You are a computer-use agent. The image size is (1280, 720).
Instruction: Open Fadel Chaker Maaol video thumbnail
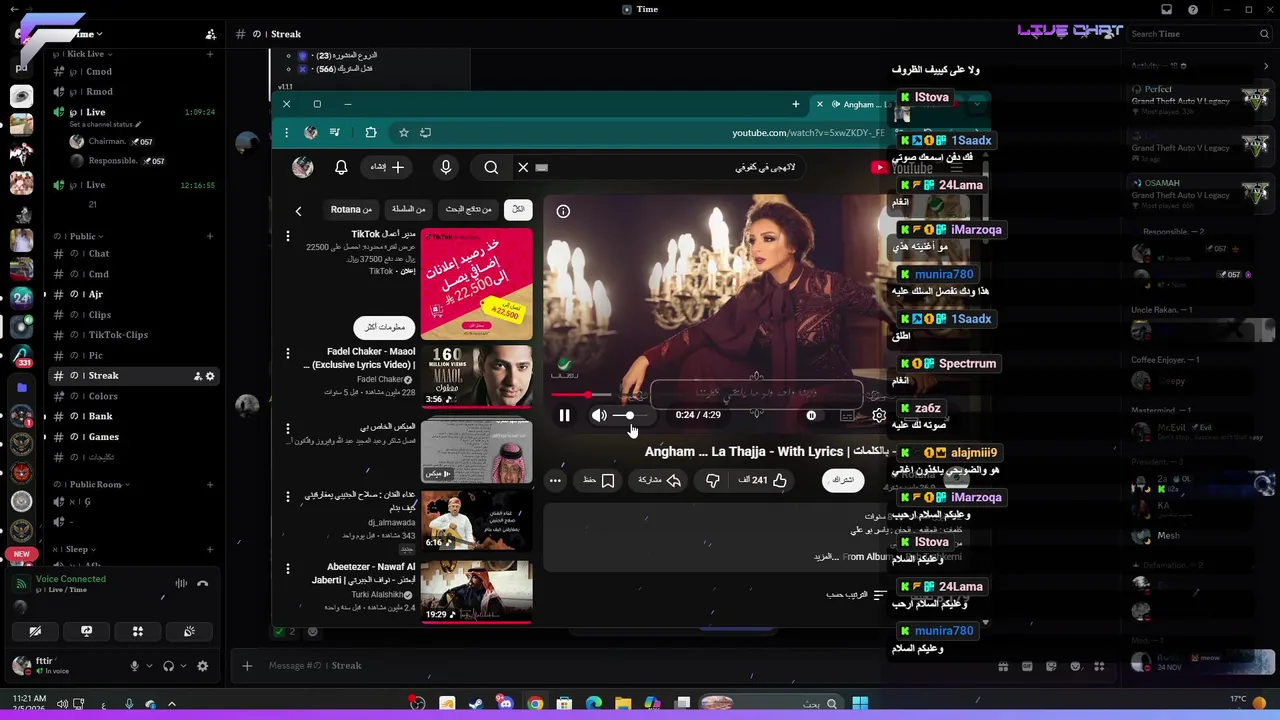click(477, 376)
